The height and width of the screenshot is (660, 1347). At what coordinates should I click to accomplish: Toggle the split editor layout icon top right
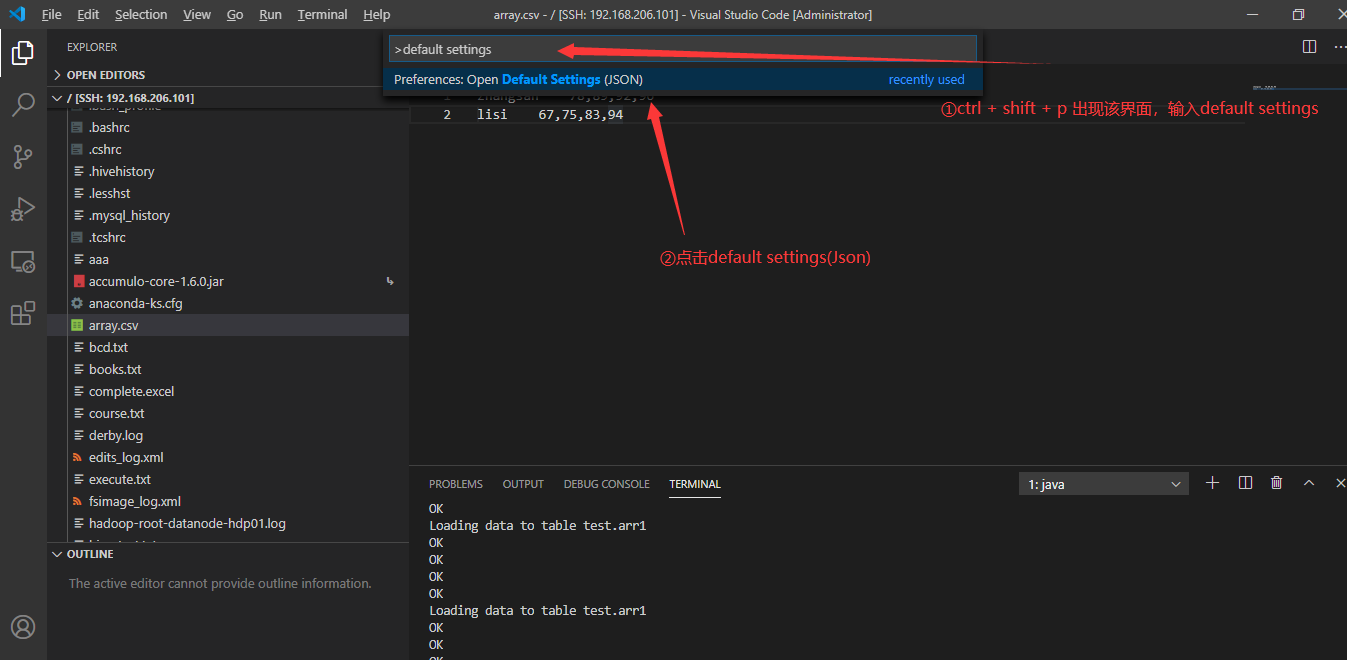click(x=1309, y=46)
